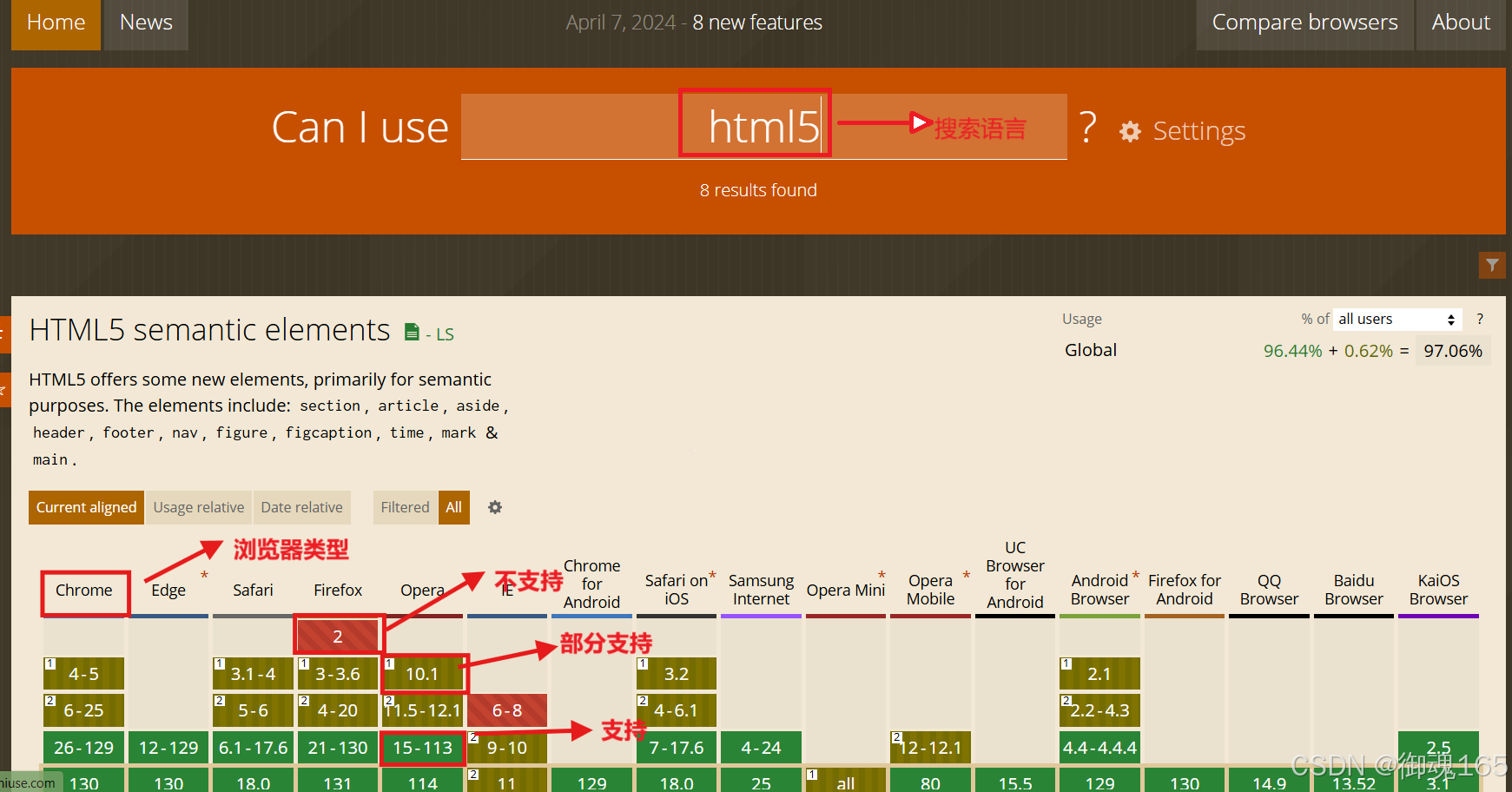Click the KaiOS Browser column header
Image resolution: width=1512 pixels, height=792 pixels.
[x=1438, y=590]
